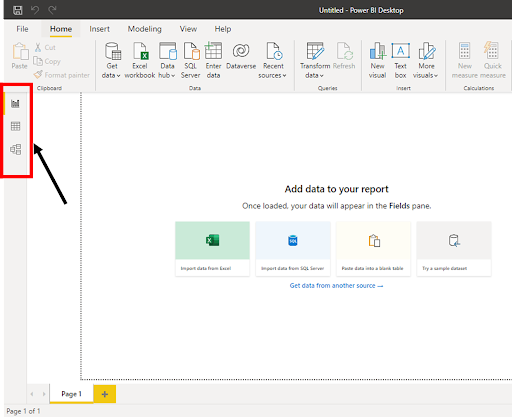Screen dimensions: 512x417
Task: Switch to the Insert ribbon tab
Action: (x=99, y=29)
